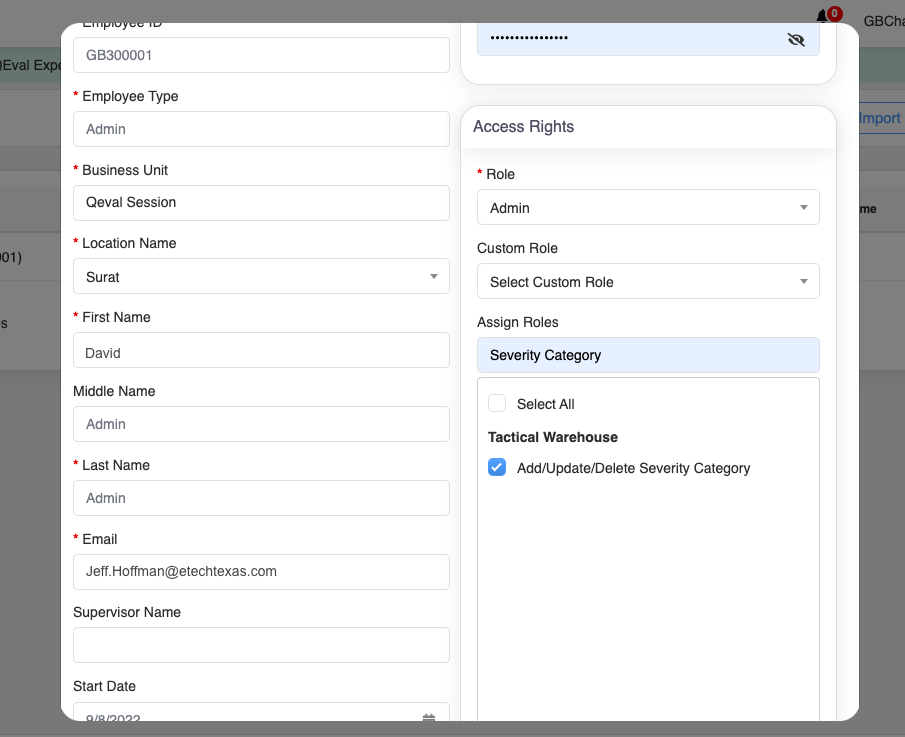Click the notification bell icon

pos(822,17)
